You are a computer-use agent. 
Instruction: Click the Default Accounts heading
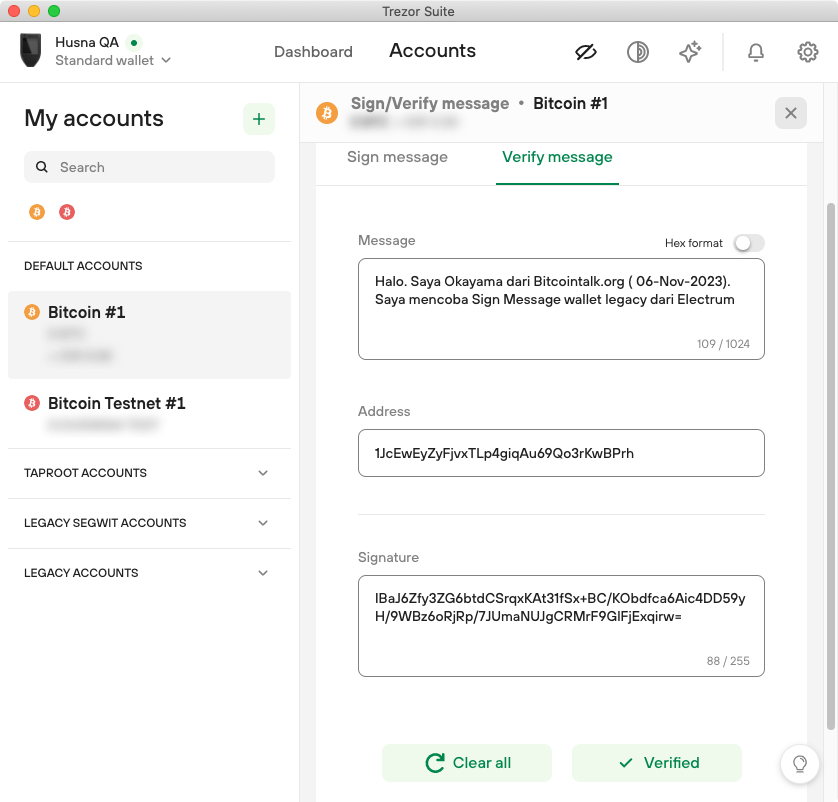pyautogui.click(x=83, y=266)
